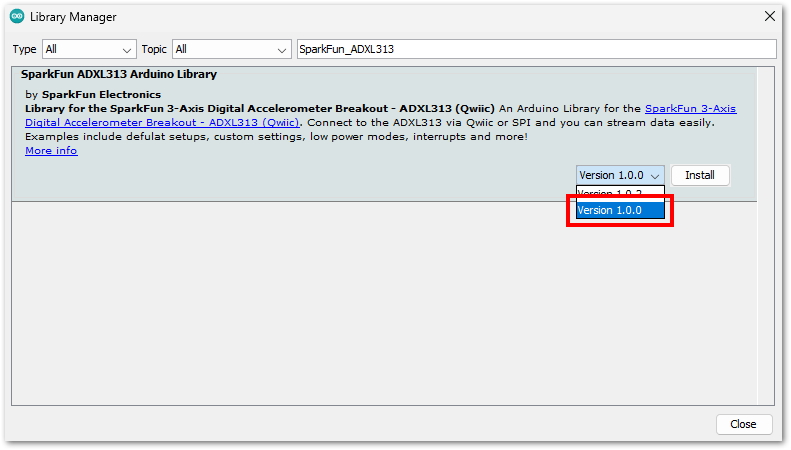This screenshot has height=450, width=791.
Task: Open the Topic filter dropdown
Action: tap(232, 49)
